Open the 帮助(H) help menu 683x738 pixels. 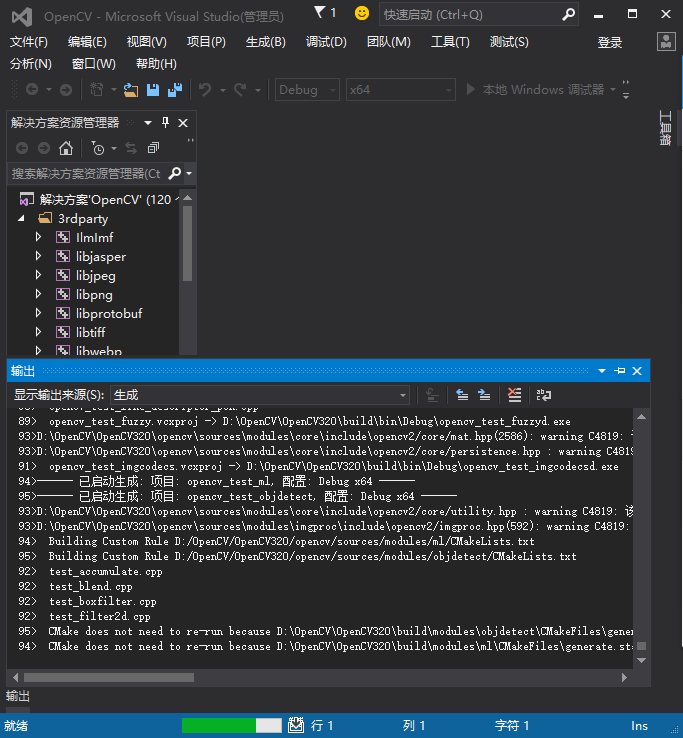[156, 64]
